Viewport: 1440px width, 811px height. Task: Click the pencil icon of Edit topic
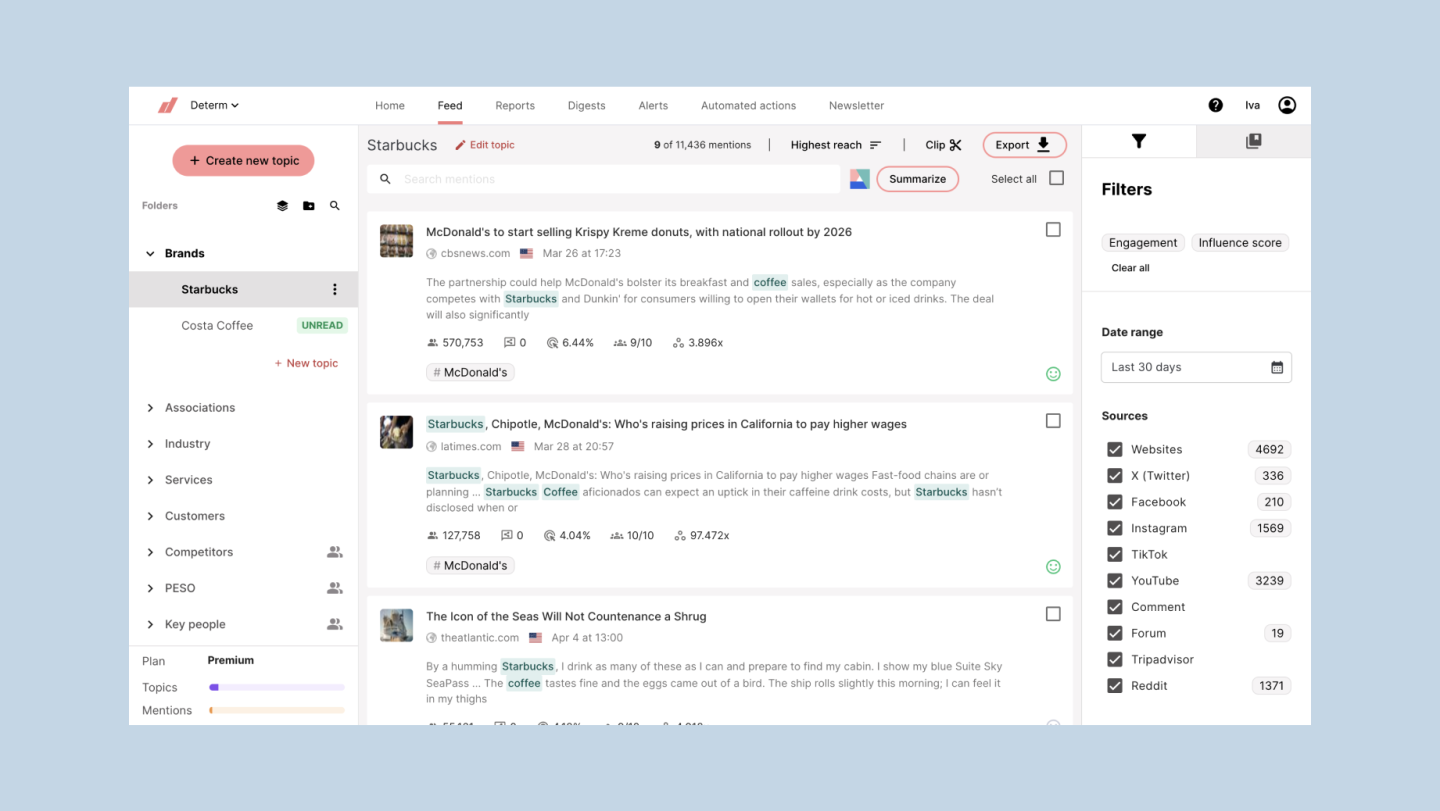coord(460,145)
